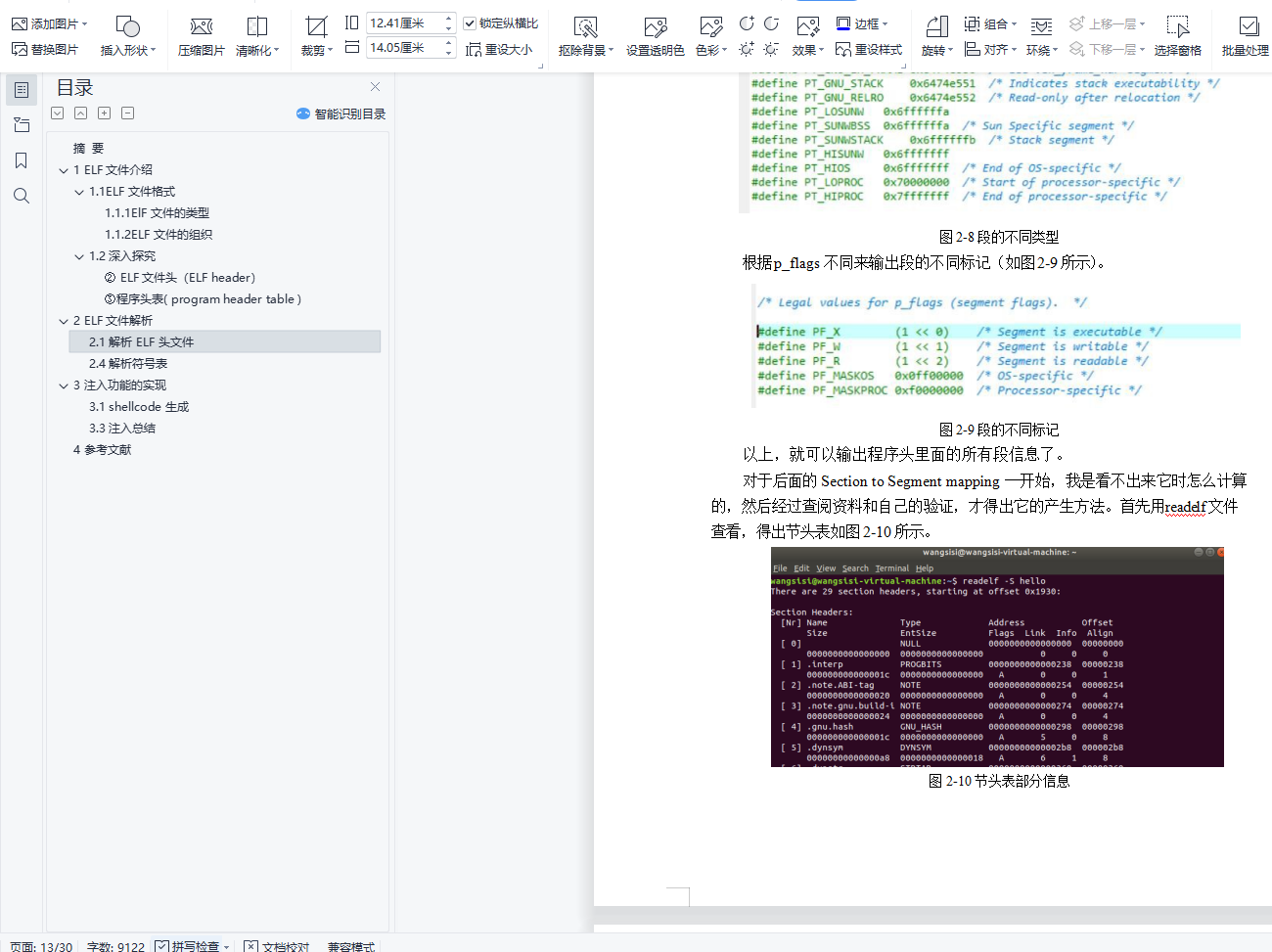This screenshot has height=952, width=1272.
Task: Collapse the '1 ELF 文件介绍' outline node
Action: (64, 170)
